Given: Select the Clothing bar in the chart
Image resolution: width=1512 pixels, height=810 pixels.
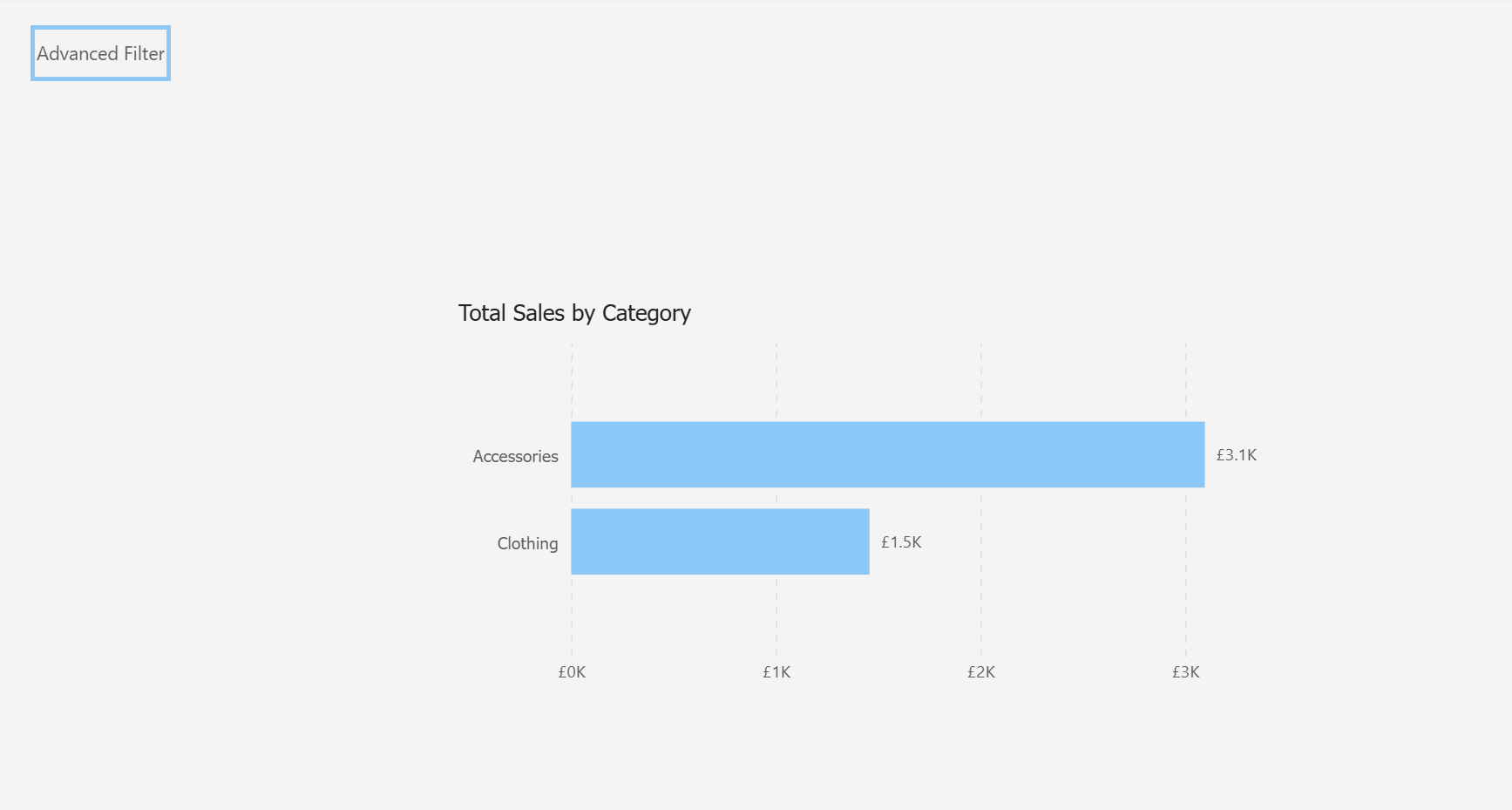Looking at the screenshot, I should (719, 541).
